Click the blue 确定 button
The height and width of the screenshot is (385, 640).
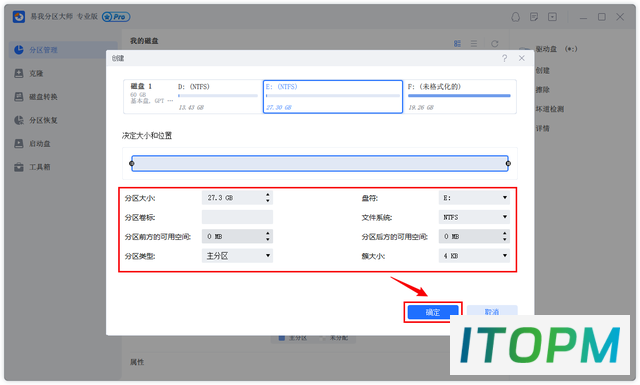point(433,312)
